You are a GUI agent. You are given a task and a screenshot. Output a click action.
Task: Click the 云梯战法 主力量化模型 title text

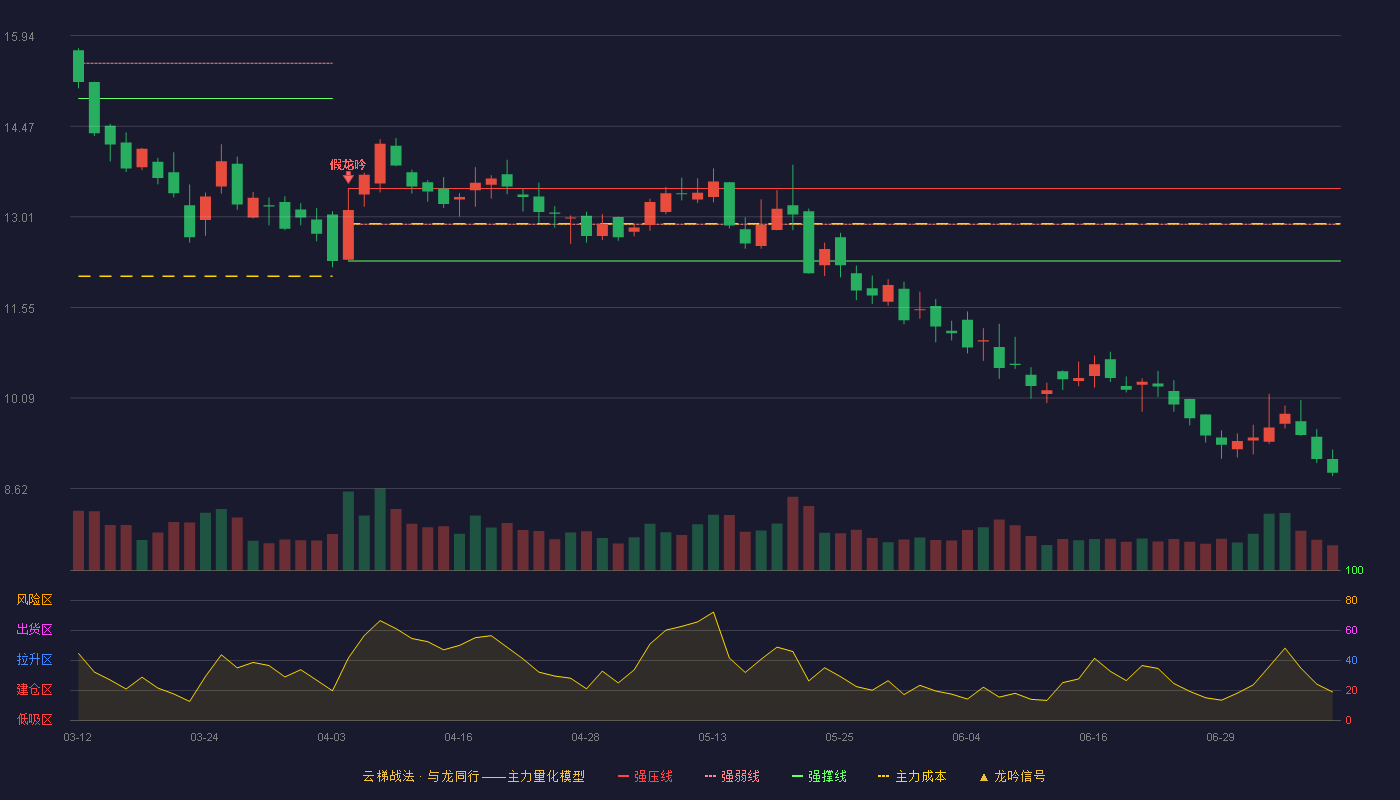[473, 776]
